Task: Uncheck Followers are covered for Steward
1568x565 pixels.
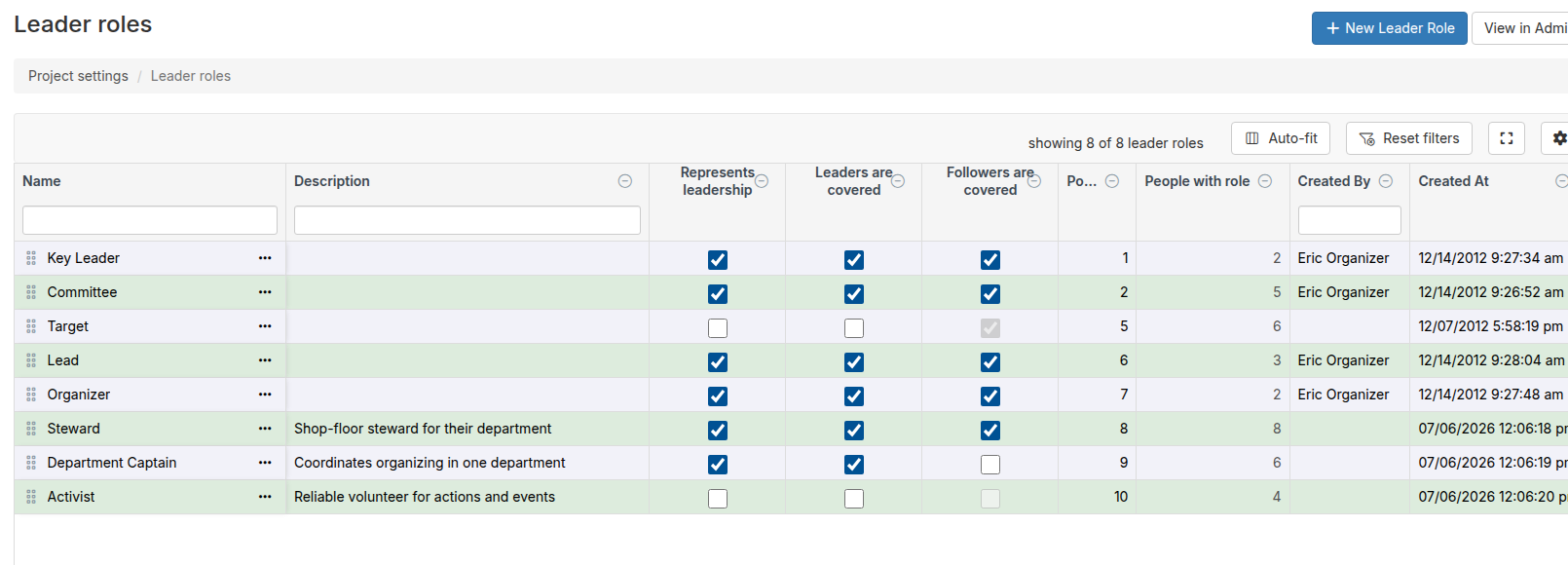Action: click(x=990, y=431)
